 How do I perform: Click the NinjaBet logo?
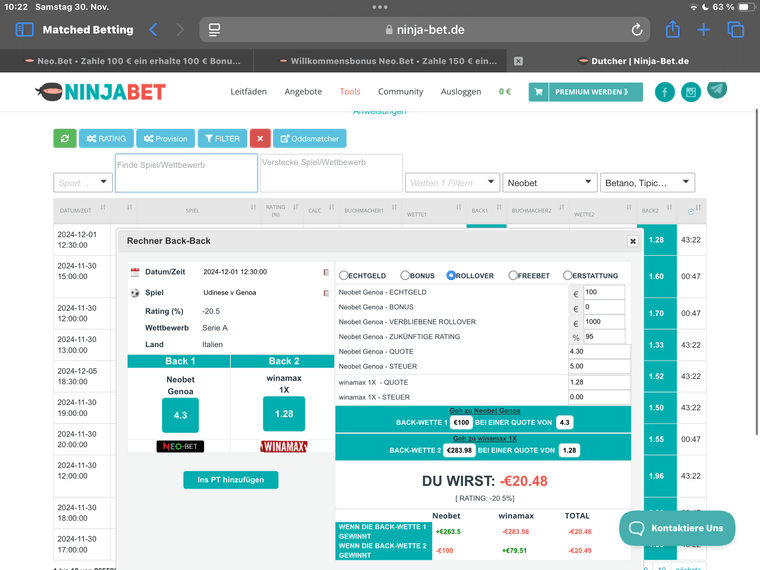point(101,92)
